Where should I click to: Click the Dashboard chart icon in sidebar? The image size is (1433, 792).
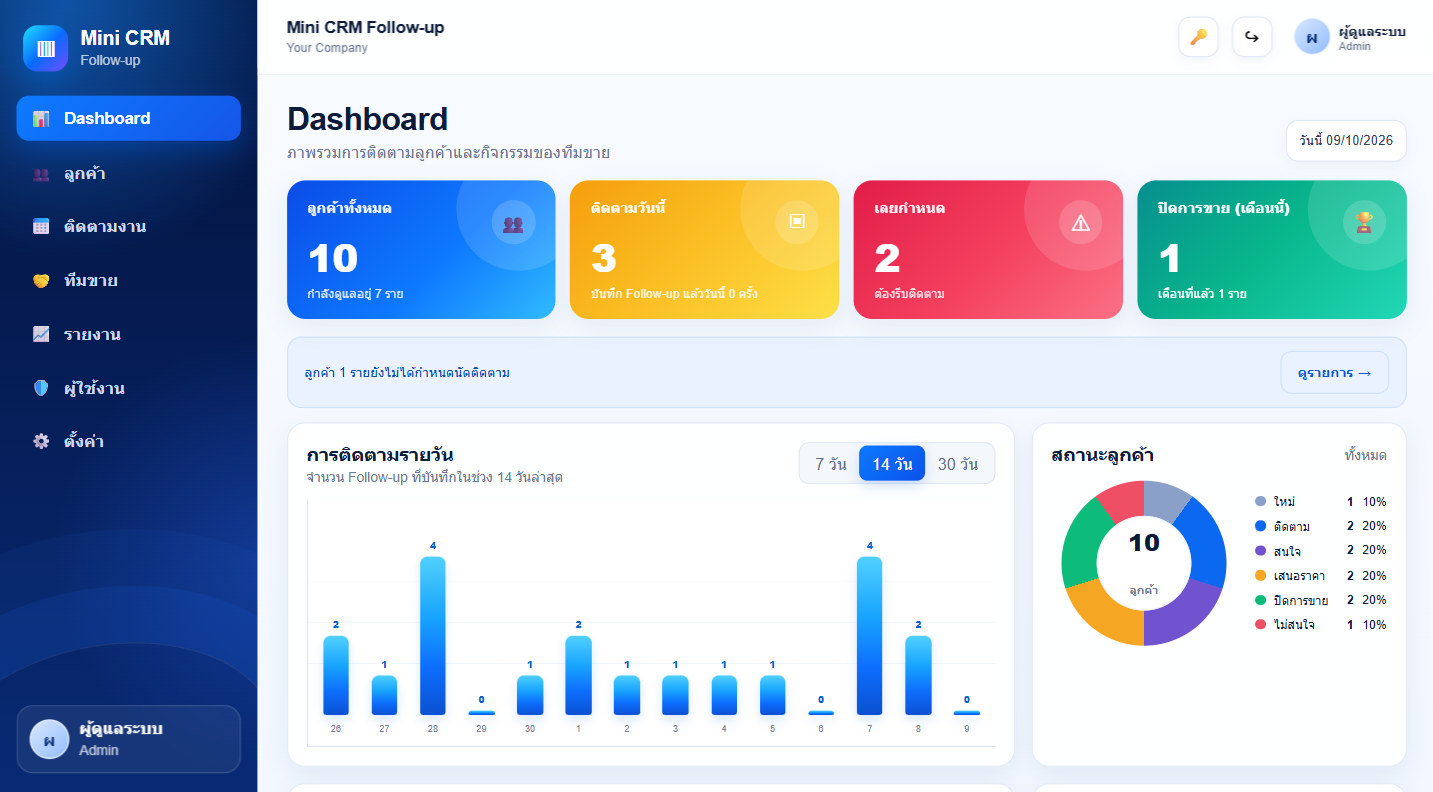[x=41, y=118]
